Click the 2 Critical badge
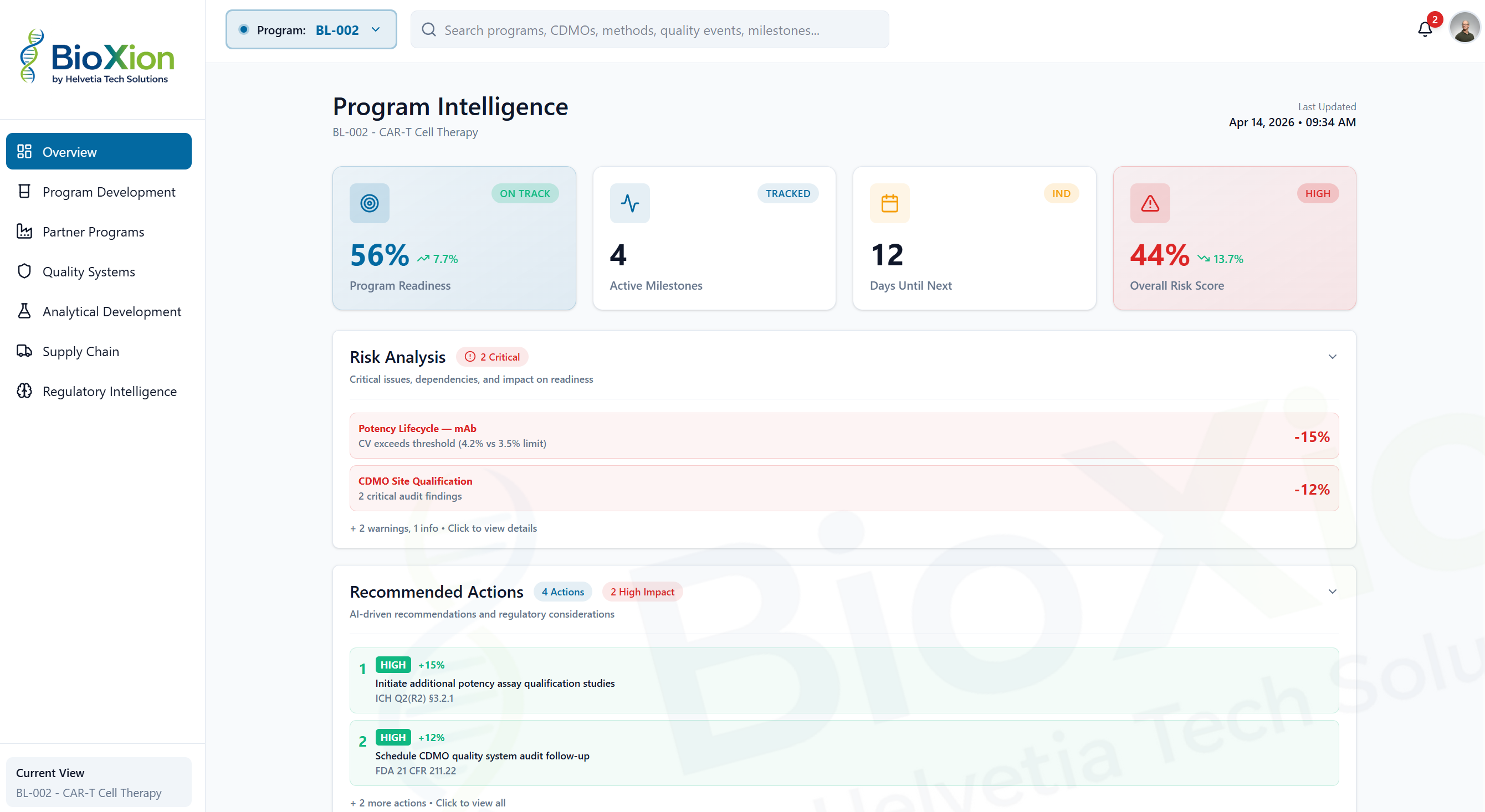 click(x=491, y=357)
